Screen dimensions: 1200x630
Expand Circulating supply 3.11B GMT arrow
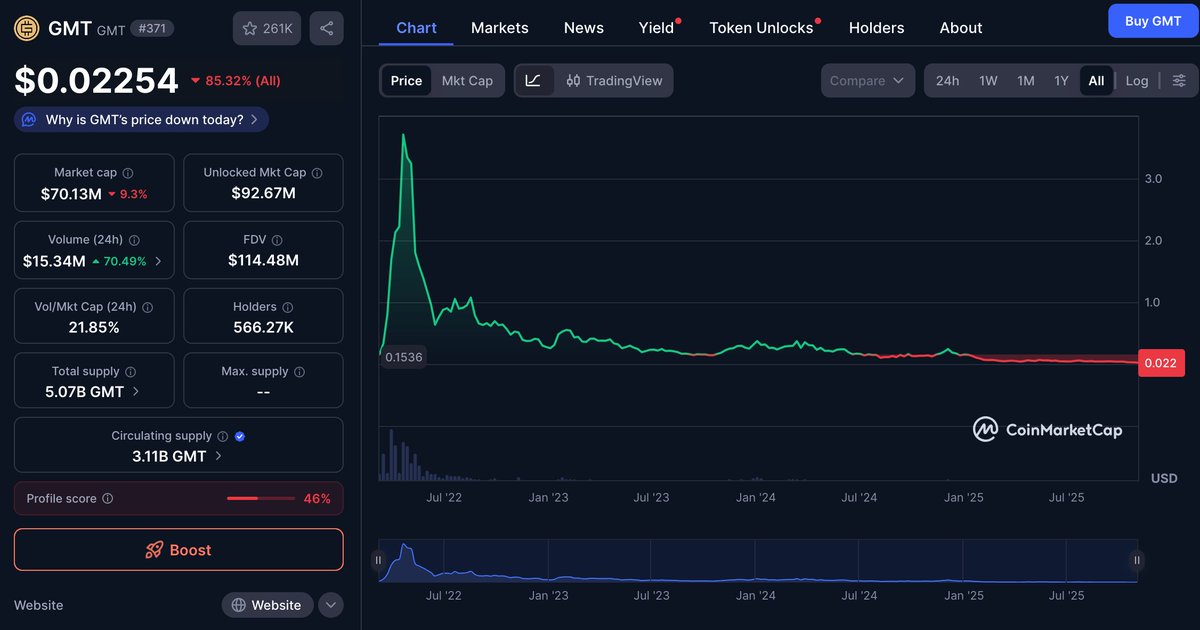click(x=219, y=456)
